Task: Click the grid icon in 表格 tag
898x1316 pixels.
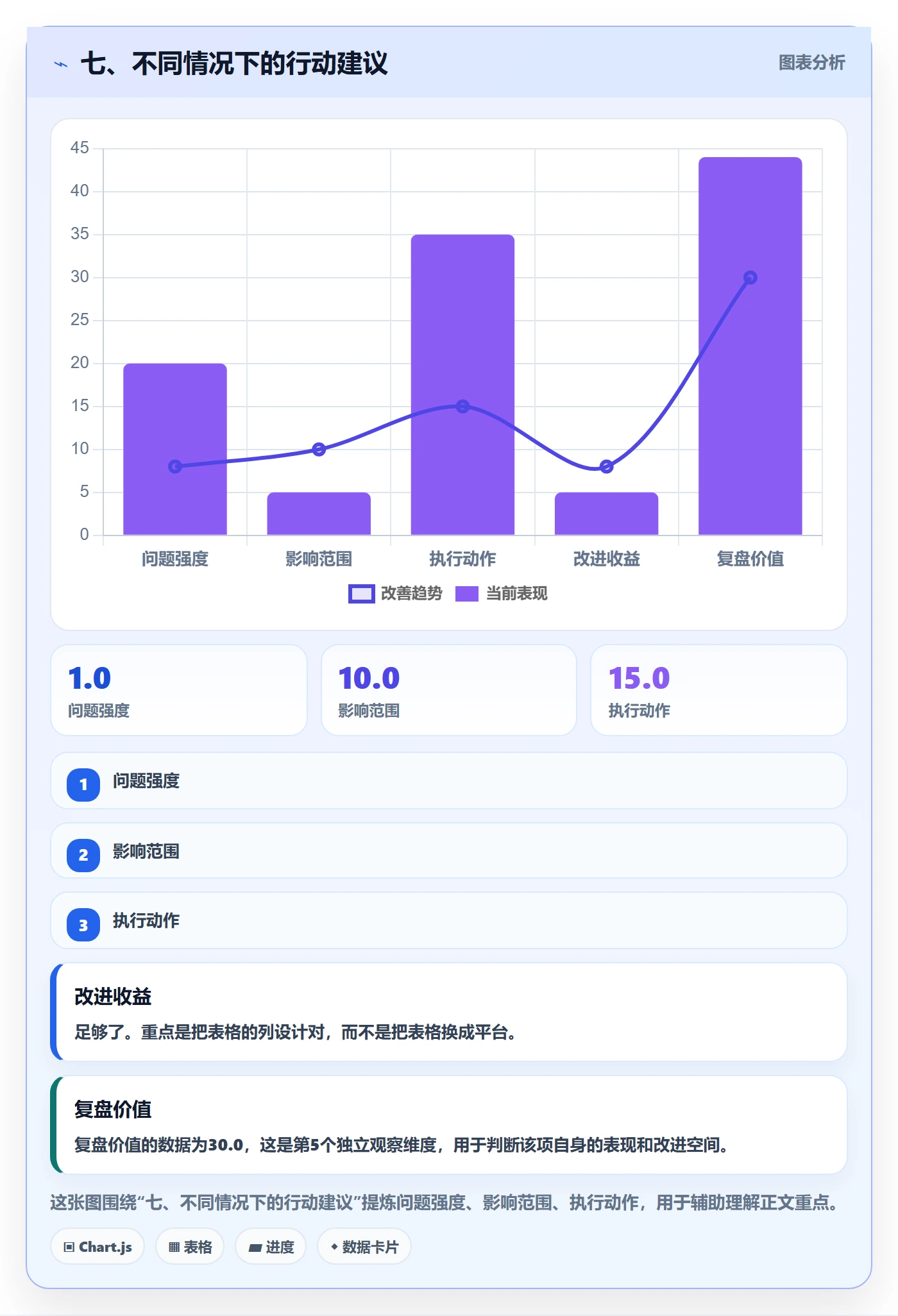Action: coord(174,1247)
